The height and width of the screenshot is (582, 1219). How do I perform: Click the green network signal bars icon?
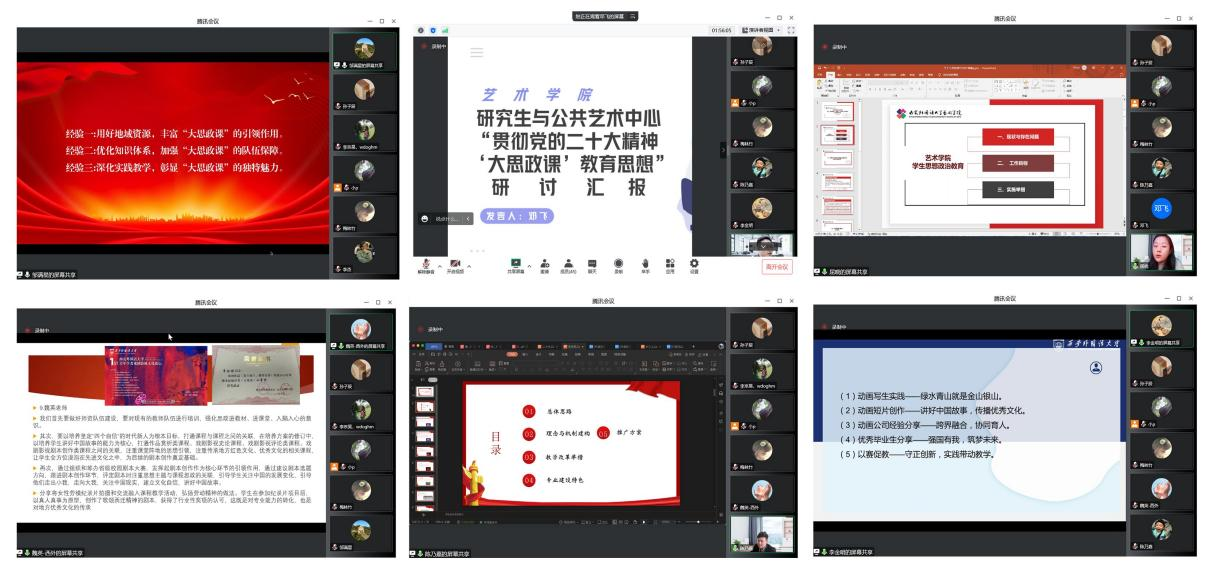point(445,31)
